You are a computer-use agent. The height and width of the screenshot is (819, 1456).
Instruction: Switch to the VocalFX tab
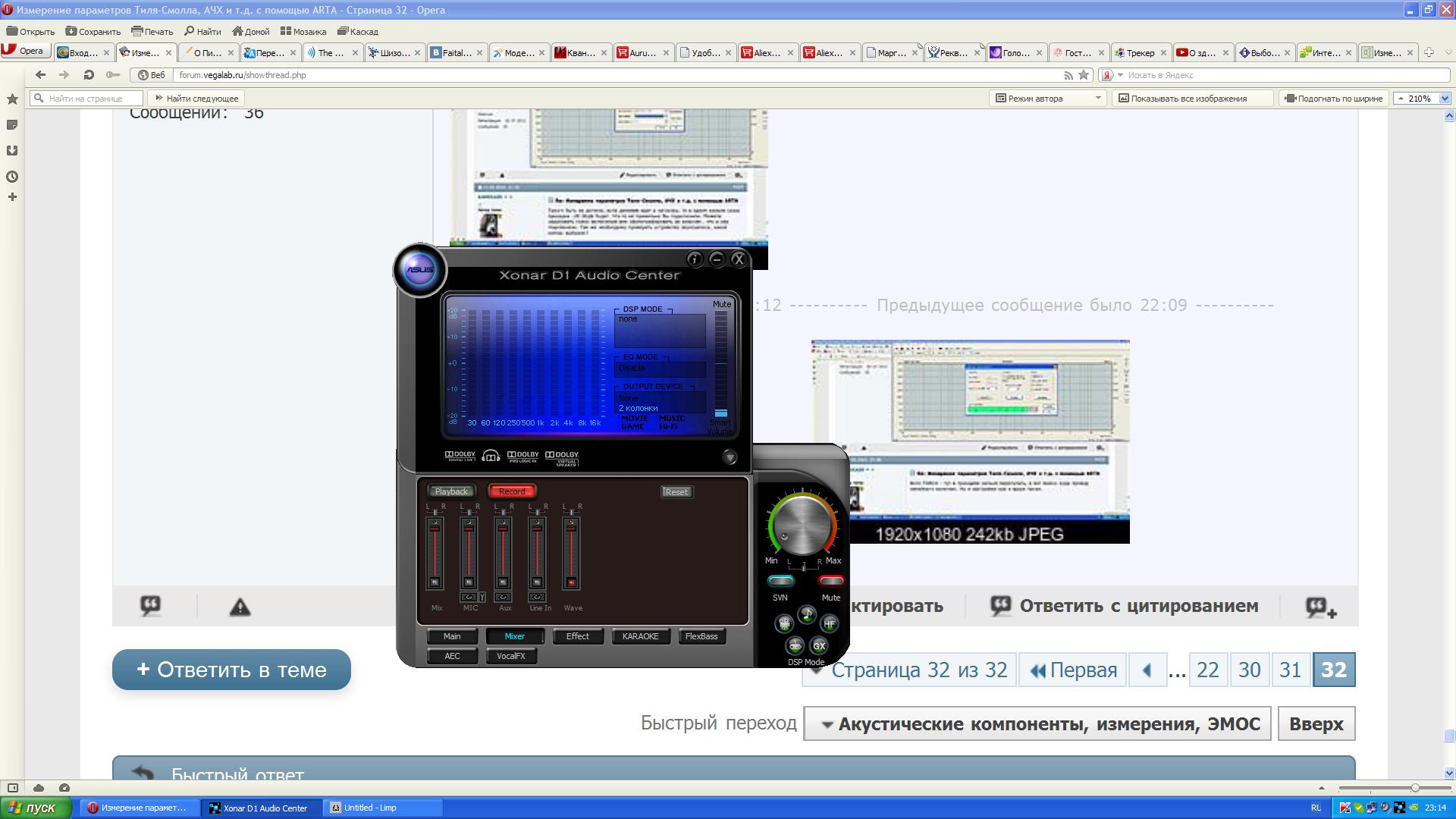pyautogui.click(x=511, y=656)
